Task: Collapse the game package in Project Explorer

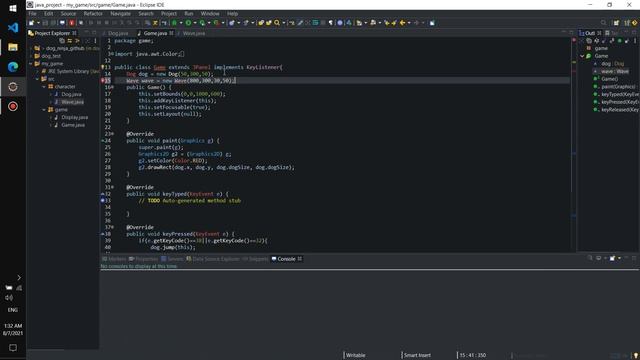Action: pos(44,110)
